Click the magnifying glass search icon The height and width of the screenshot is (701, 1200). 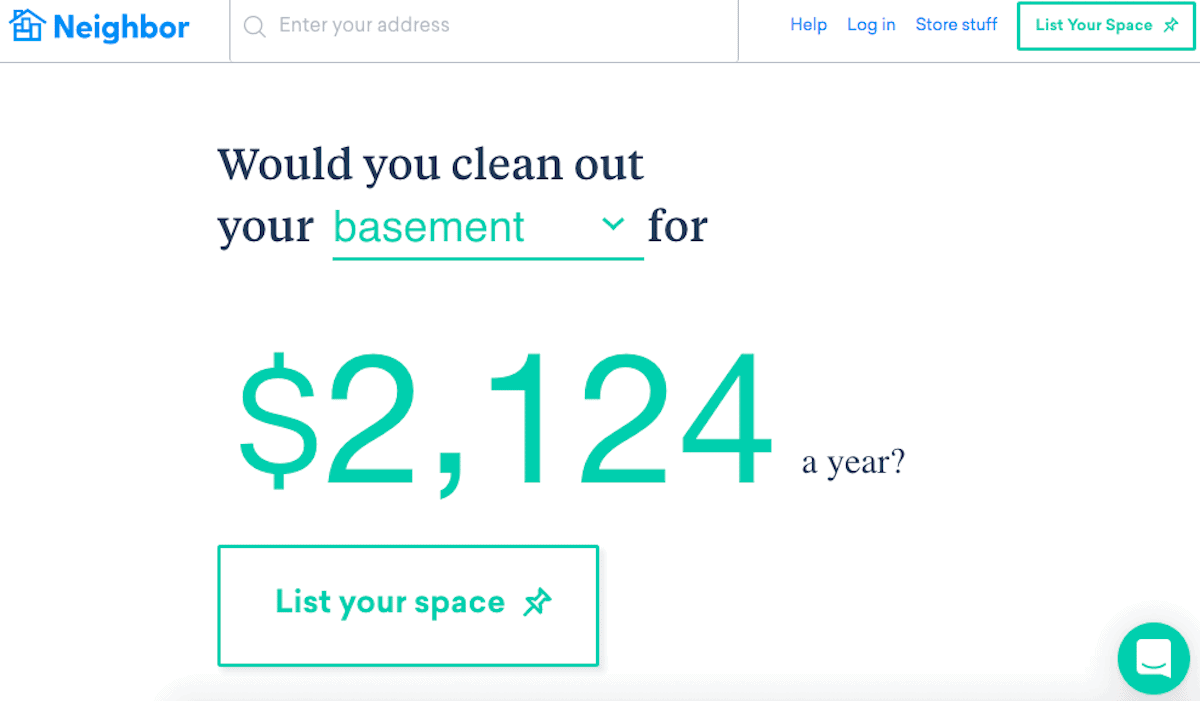coord(255,26)
